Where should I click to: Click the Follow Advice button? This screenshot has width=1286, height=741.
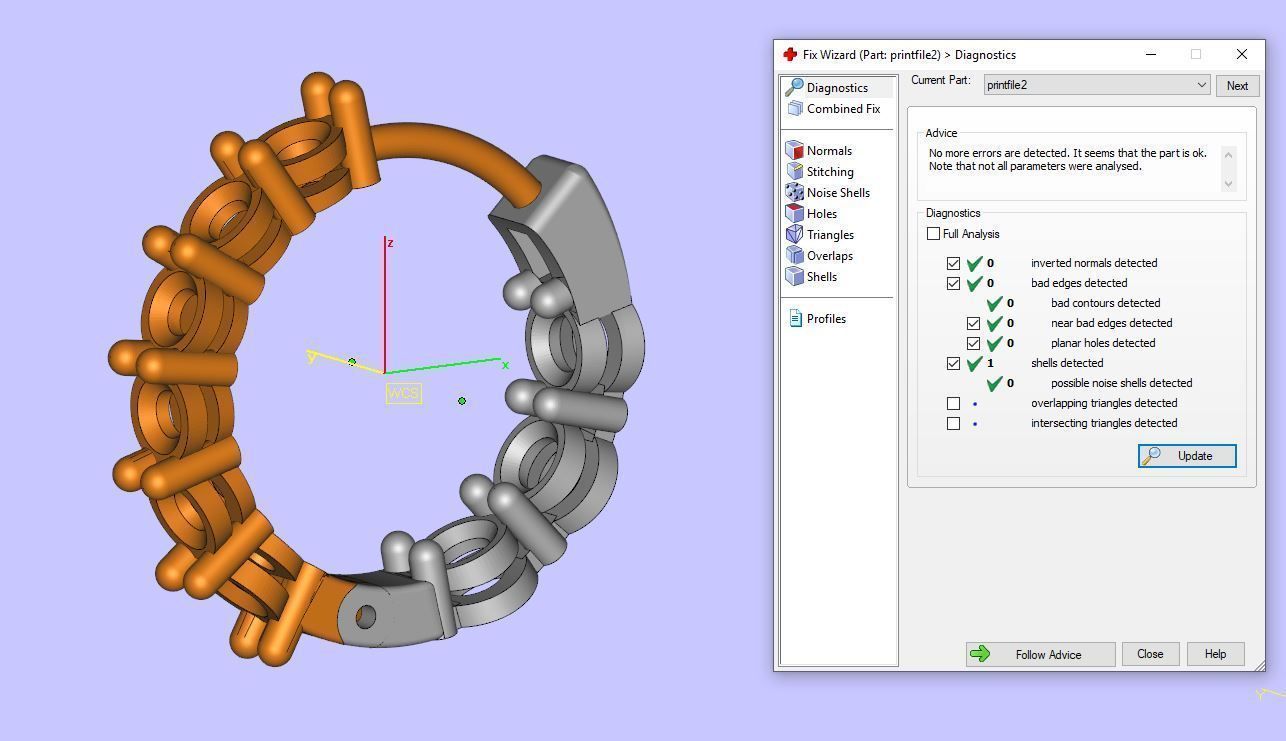click(1040, 654)
